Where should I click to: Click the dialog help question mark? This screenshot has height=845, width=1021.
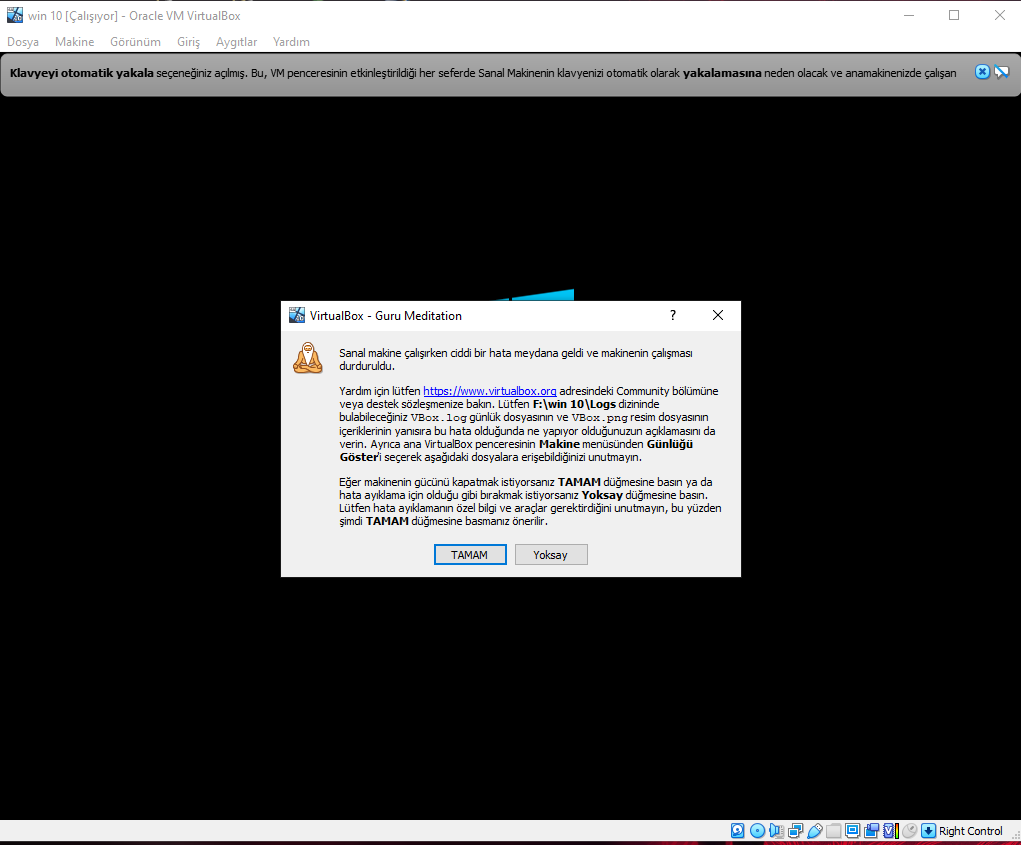tap(673, 315)
